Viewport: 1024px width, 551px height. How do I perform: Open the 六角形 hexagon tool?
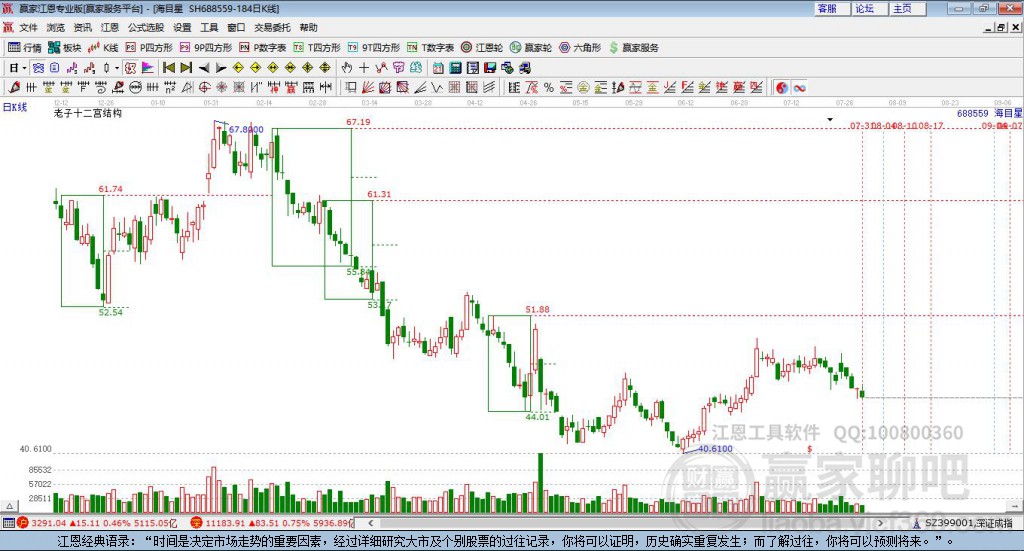point(580,48)
